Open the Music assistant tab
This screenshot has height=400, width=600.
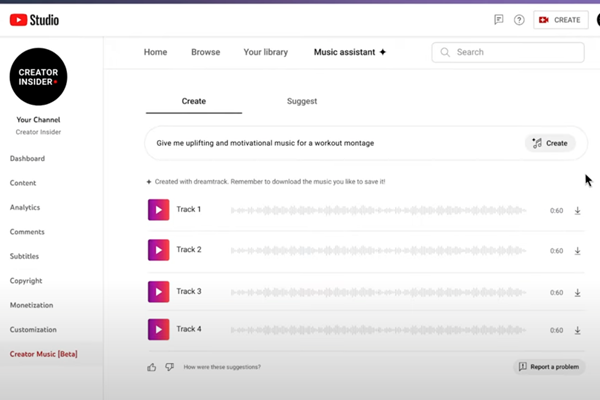tap(349, 52)
